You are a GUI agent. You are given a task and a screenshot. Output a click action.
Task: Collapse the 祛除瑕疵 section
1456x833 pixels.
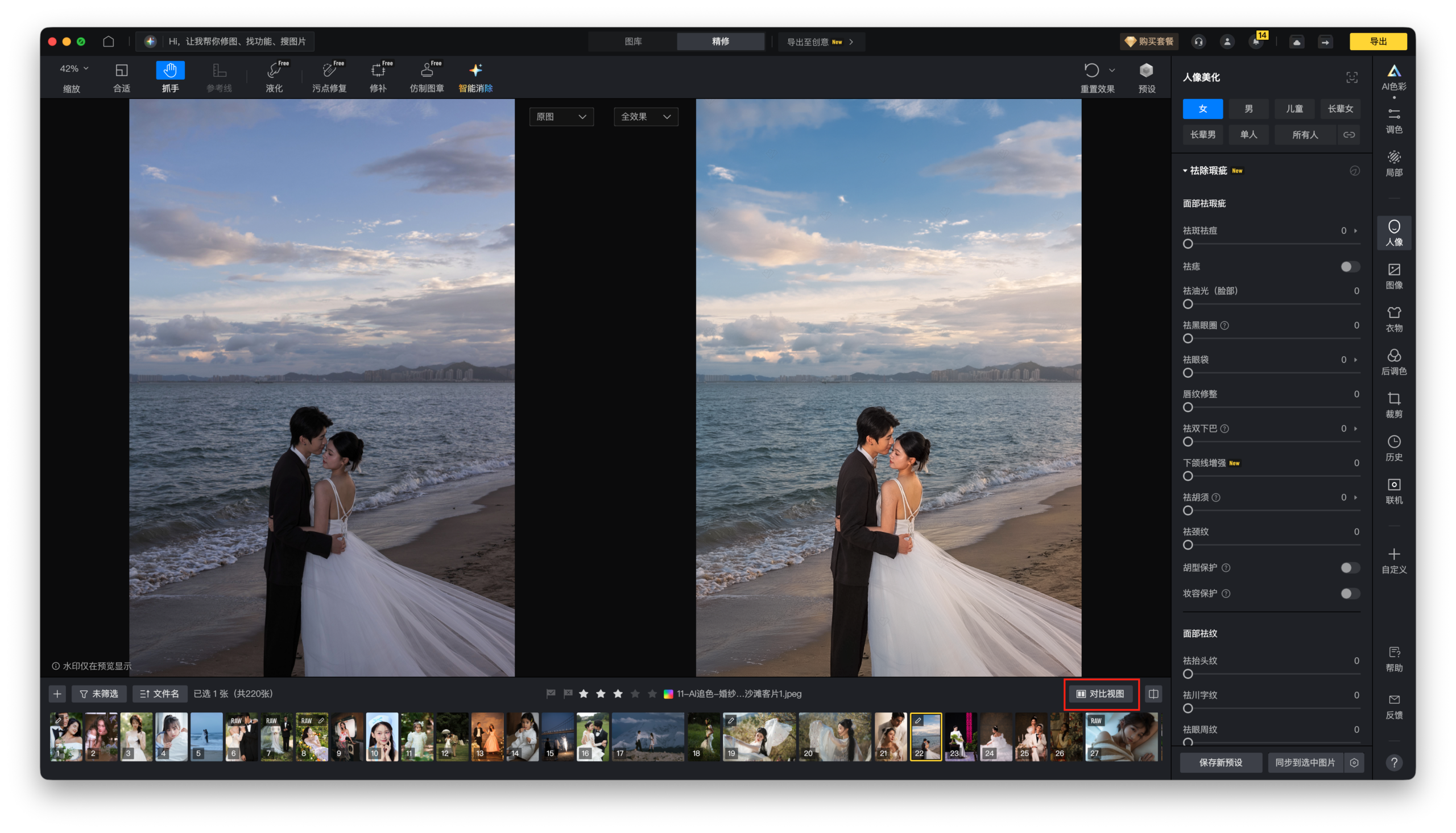(x=1185, y=171)
